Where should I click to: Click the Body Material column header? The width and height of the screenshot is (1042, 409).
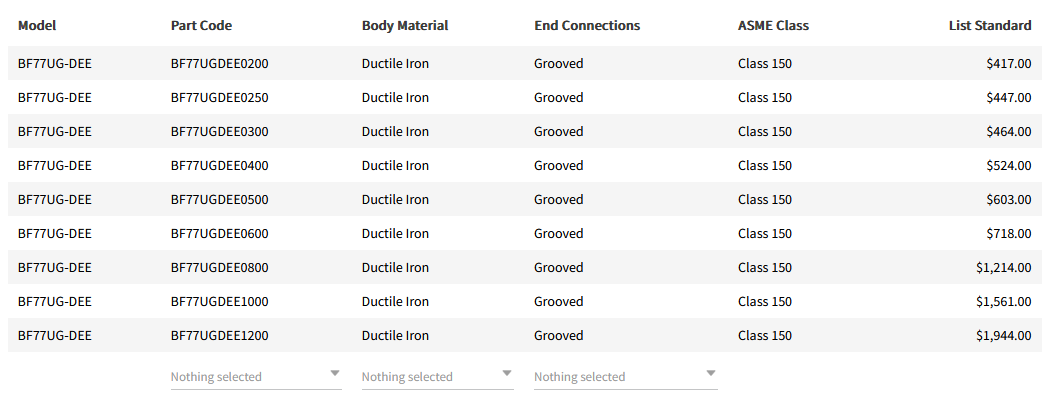(405, 25)
